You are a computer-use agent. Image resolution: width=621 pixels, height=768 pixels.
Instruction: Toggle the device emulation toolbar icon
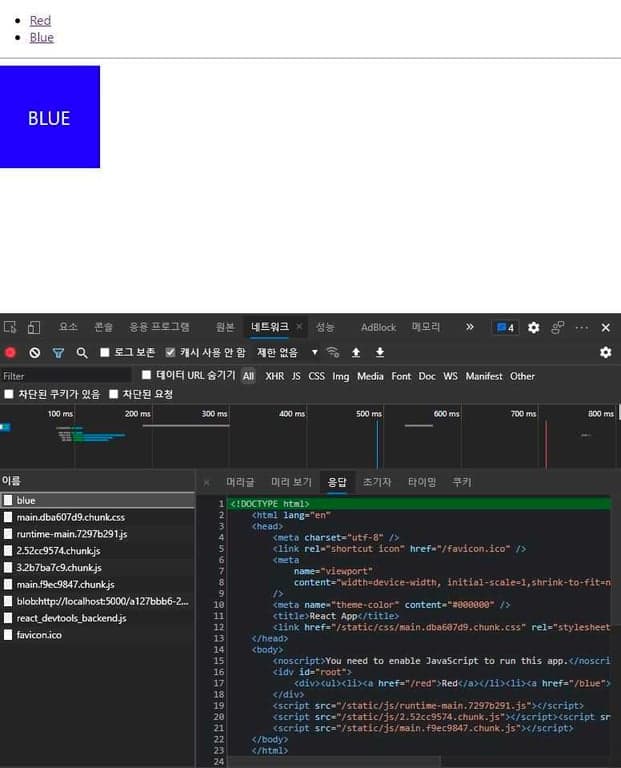[33, 327]
